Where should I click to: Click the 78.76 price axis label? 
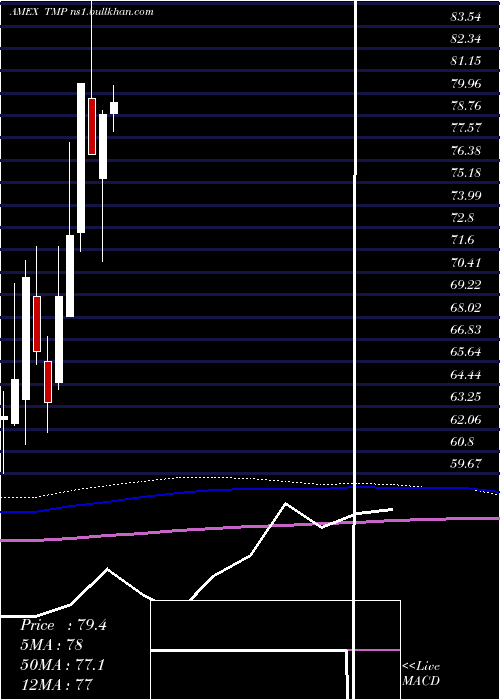coord(466,106)
